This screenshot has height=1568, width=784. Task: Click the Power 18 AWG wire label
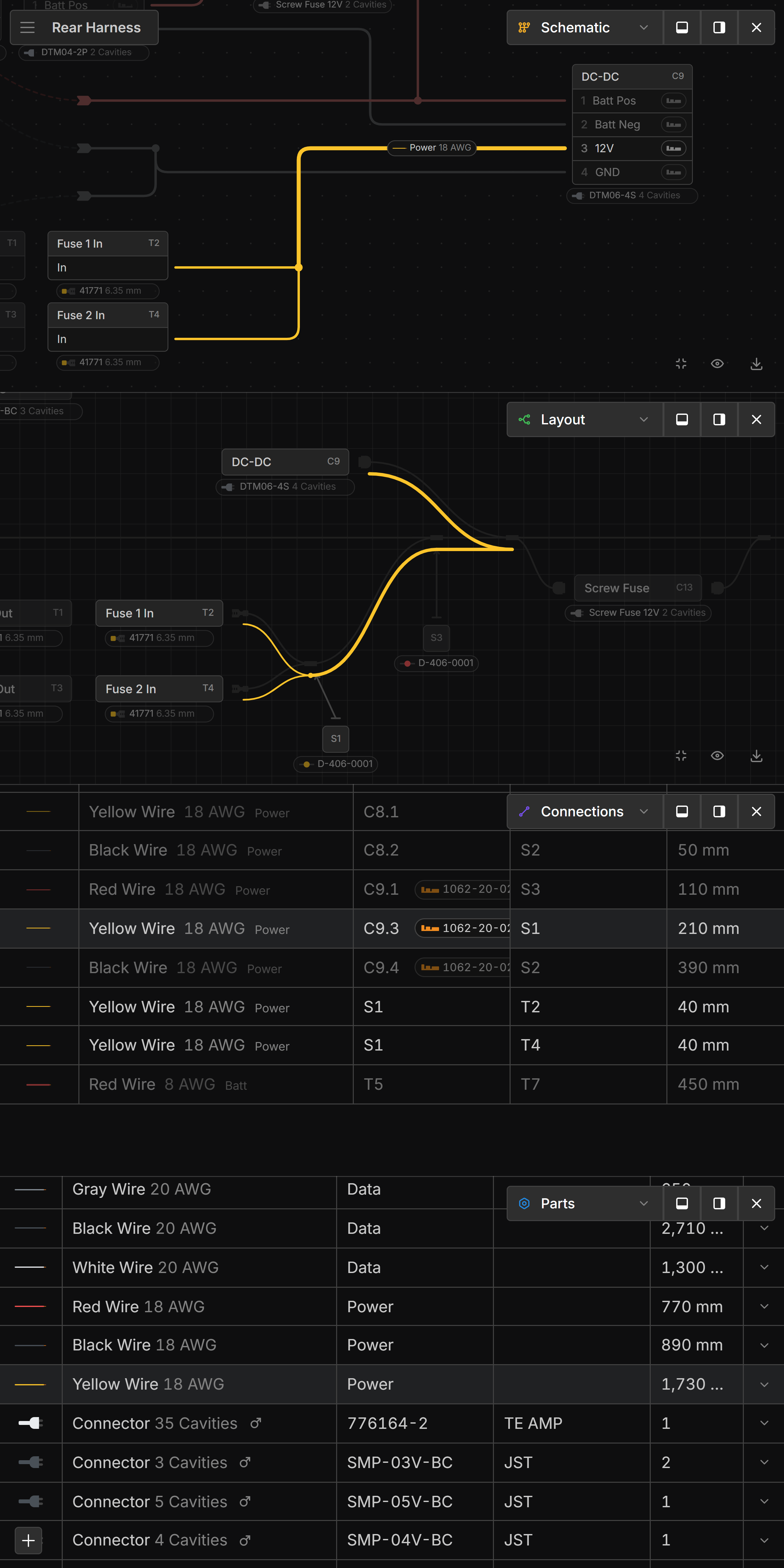(432, 148)
